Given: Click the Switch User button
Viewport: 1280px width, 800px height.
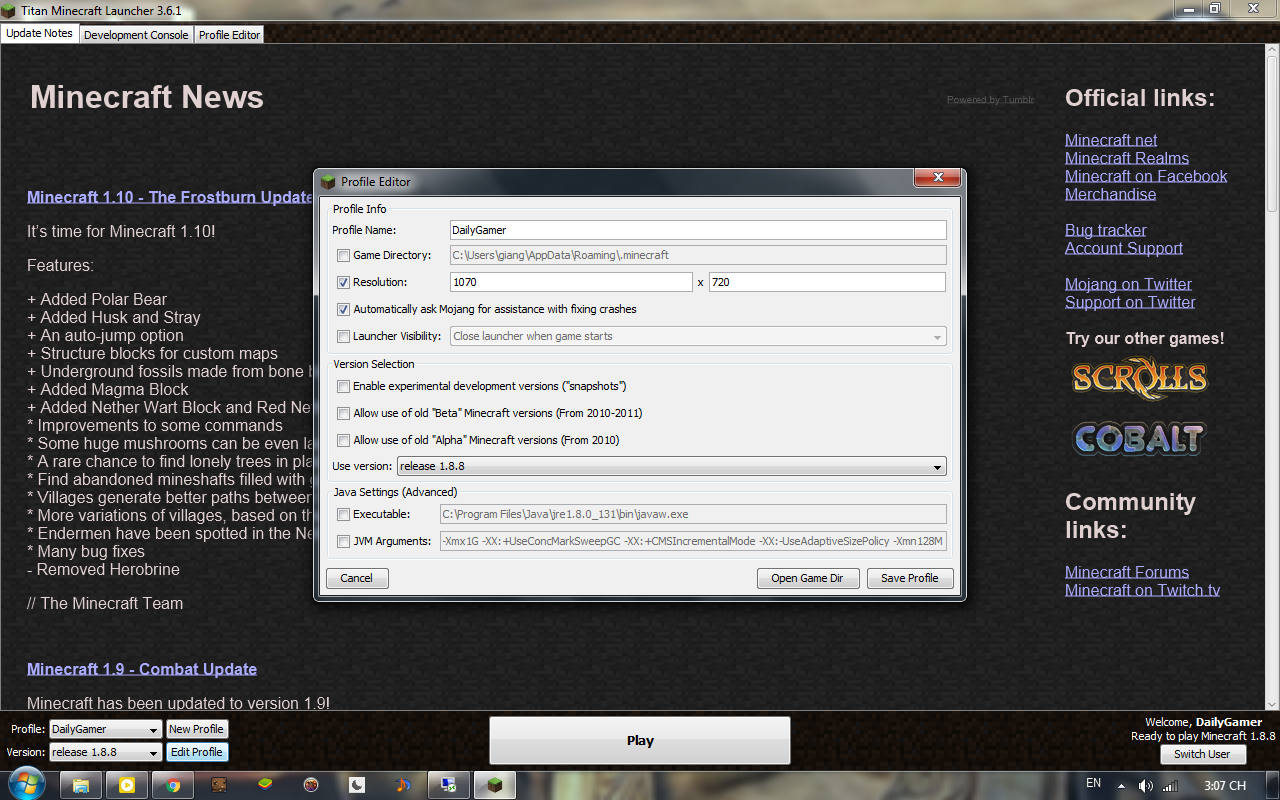Looking at the screenshot, I should (x=1202, y=754).
